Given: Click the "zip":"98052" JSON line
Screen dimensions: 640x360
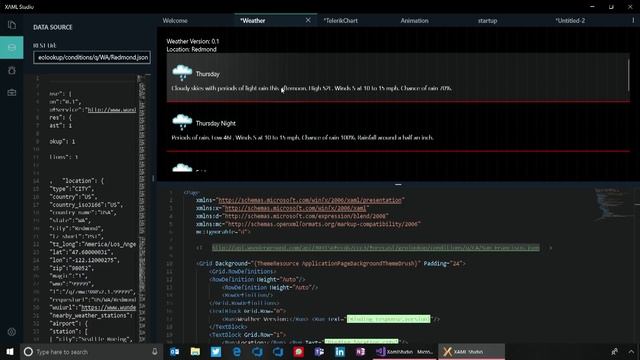Looking at the screenshot, I should (x=72, y=268).
